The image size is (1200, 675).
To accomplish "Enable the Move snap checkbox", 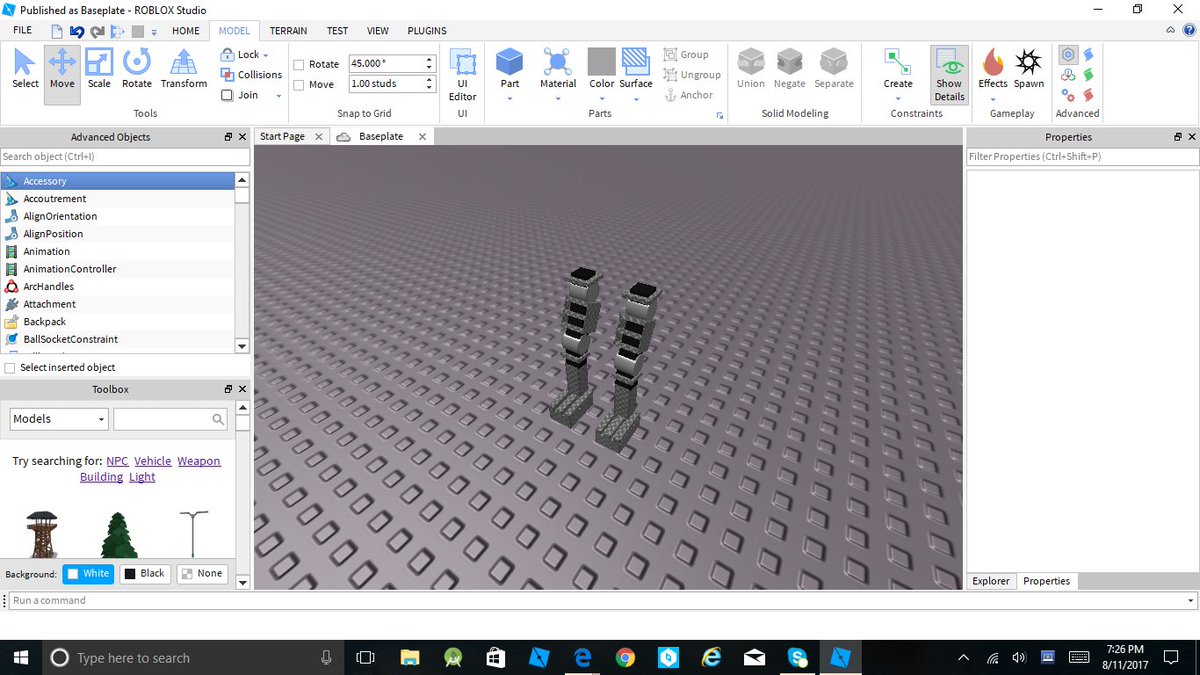I will pos(299,85).
